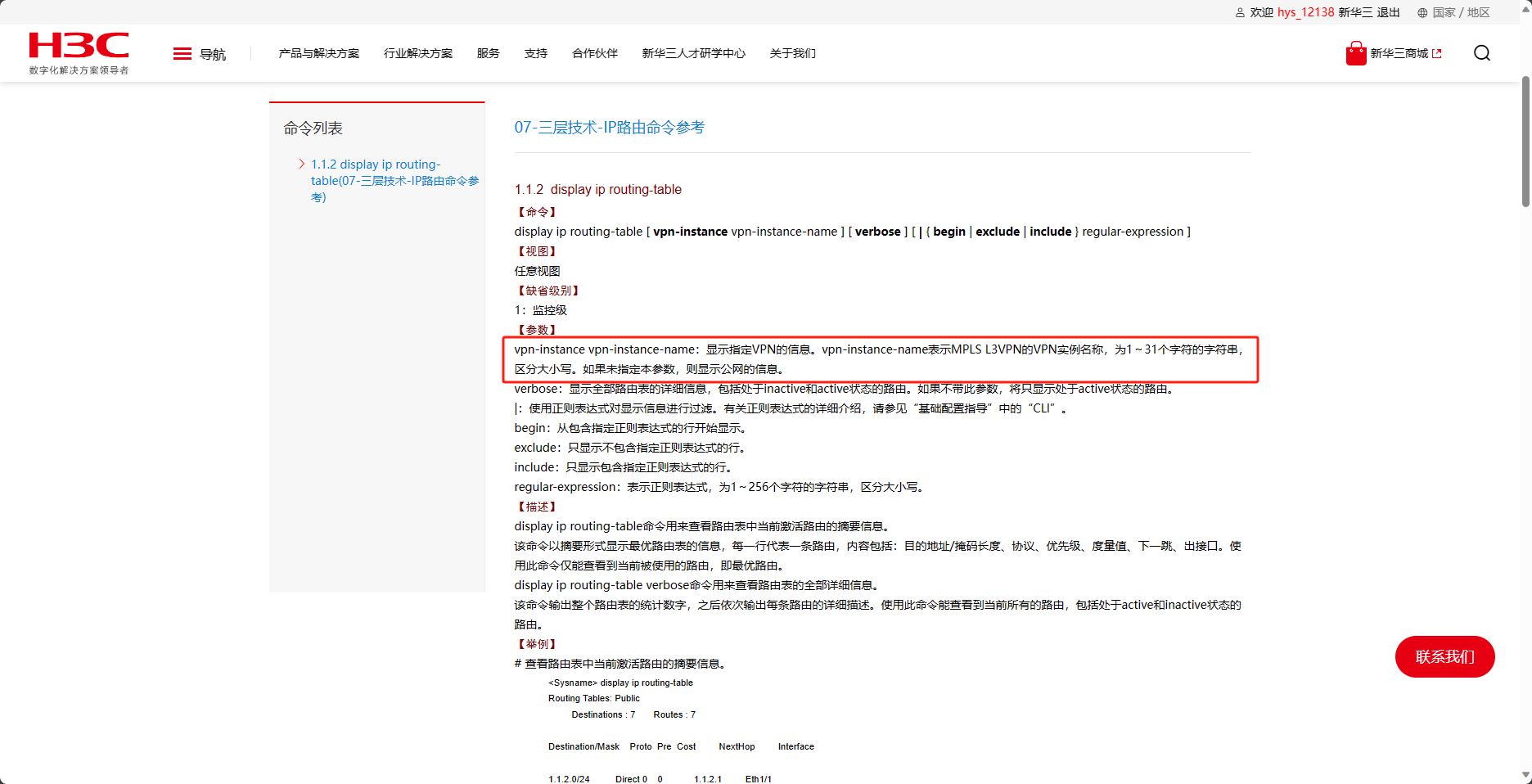The height and width of the screenshot is (784, 1532).
Task: Click the page vertical scrollbar thumb
Action: [1525, 141]
